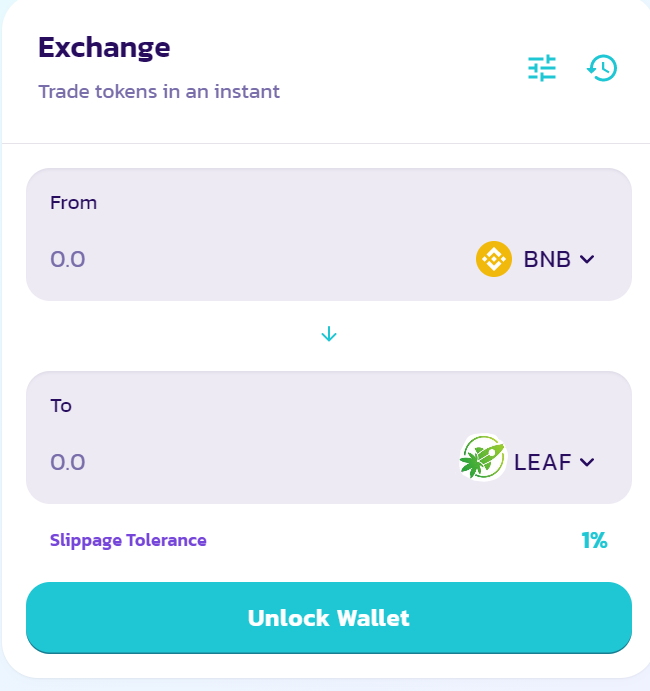Click the LEAF rocket token logo
The width and height of the screenshot is (650, 691).
[x=483, y=457]
